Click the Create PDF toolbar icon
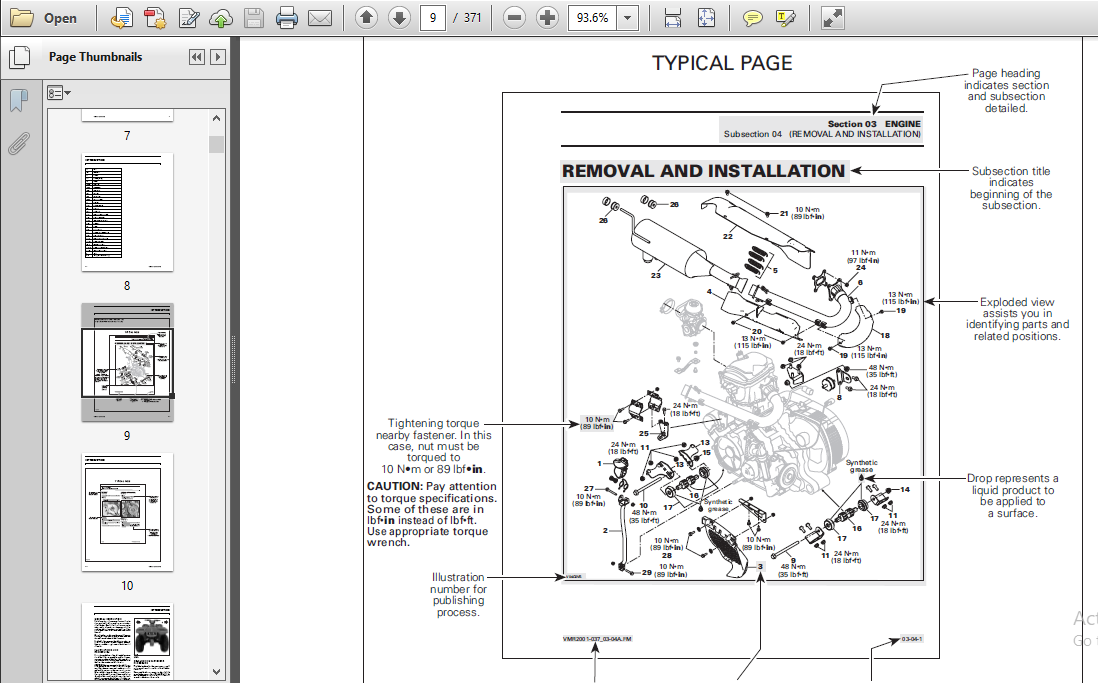This screenshot has height=683, width=1098. tap(122, 18)
